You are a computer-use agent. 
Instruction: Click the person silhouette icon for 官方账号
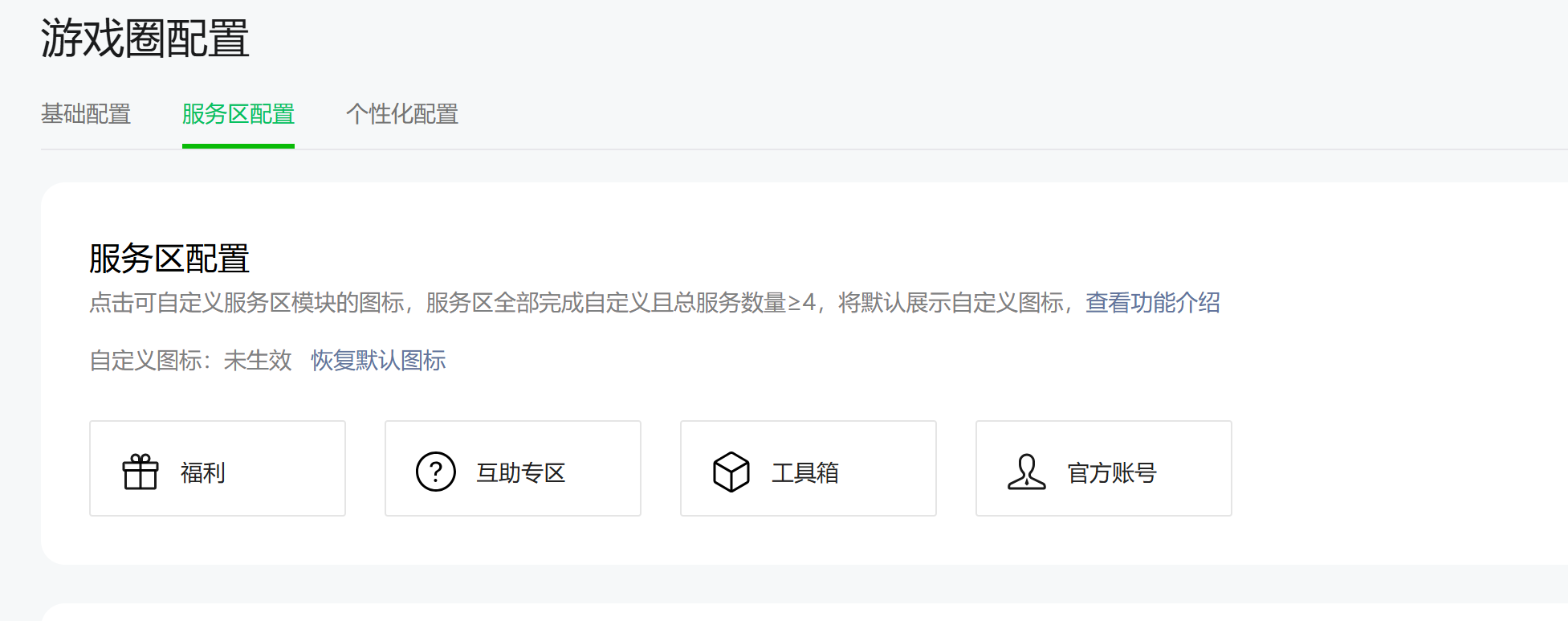coord(1026,472)
